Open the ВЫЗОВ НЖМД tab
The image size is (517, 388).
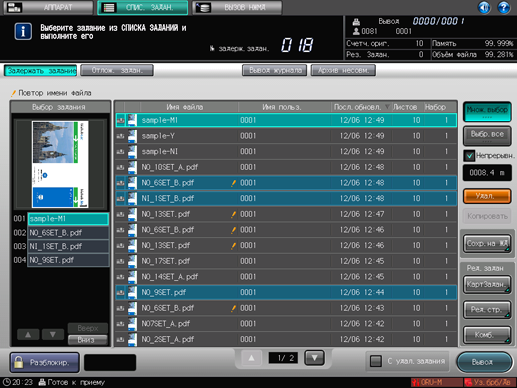pos(237,7)
